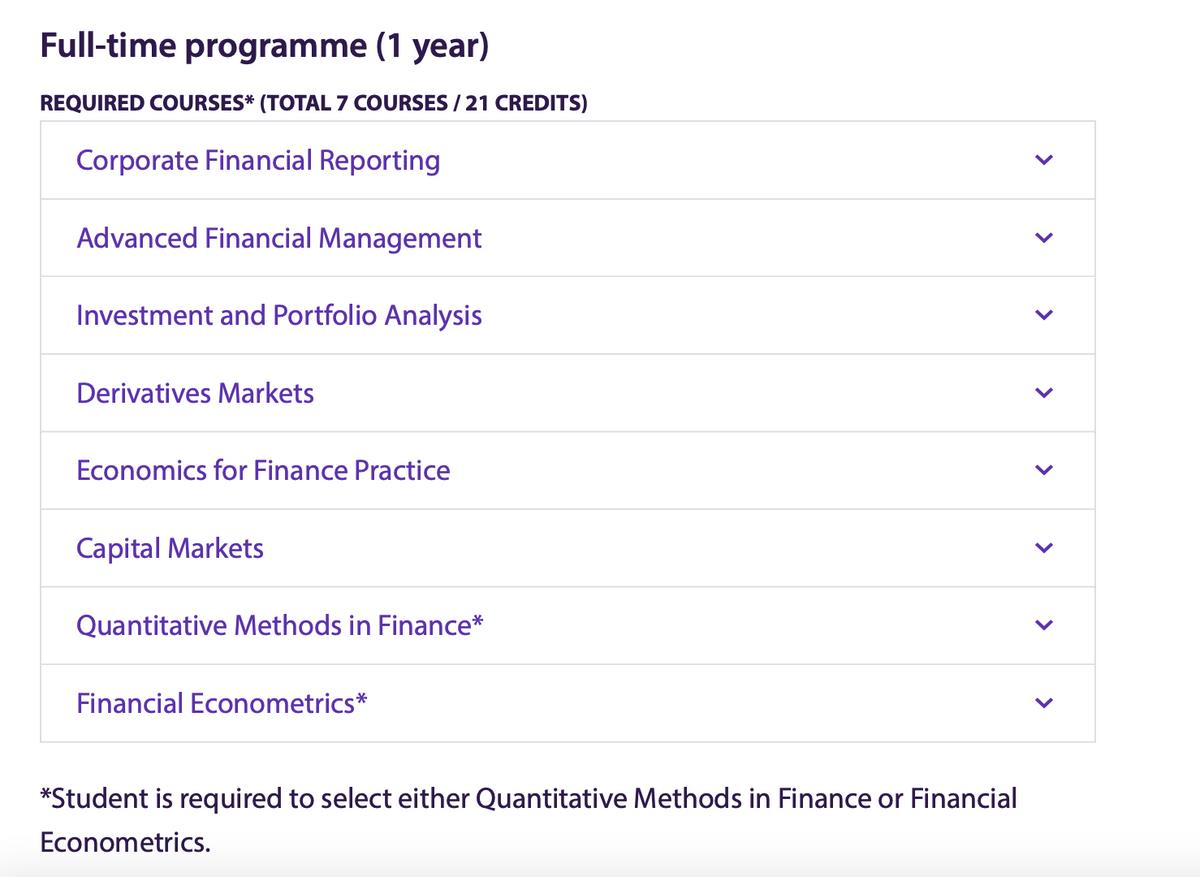Open the Corporate Financial Reporting course title
Viewport: 1200px width, 877px height.
pos(258,160)
